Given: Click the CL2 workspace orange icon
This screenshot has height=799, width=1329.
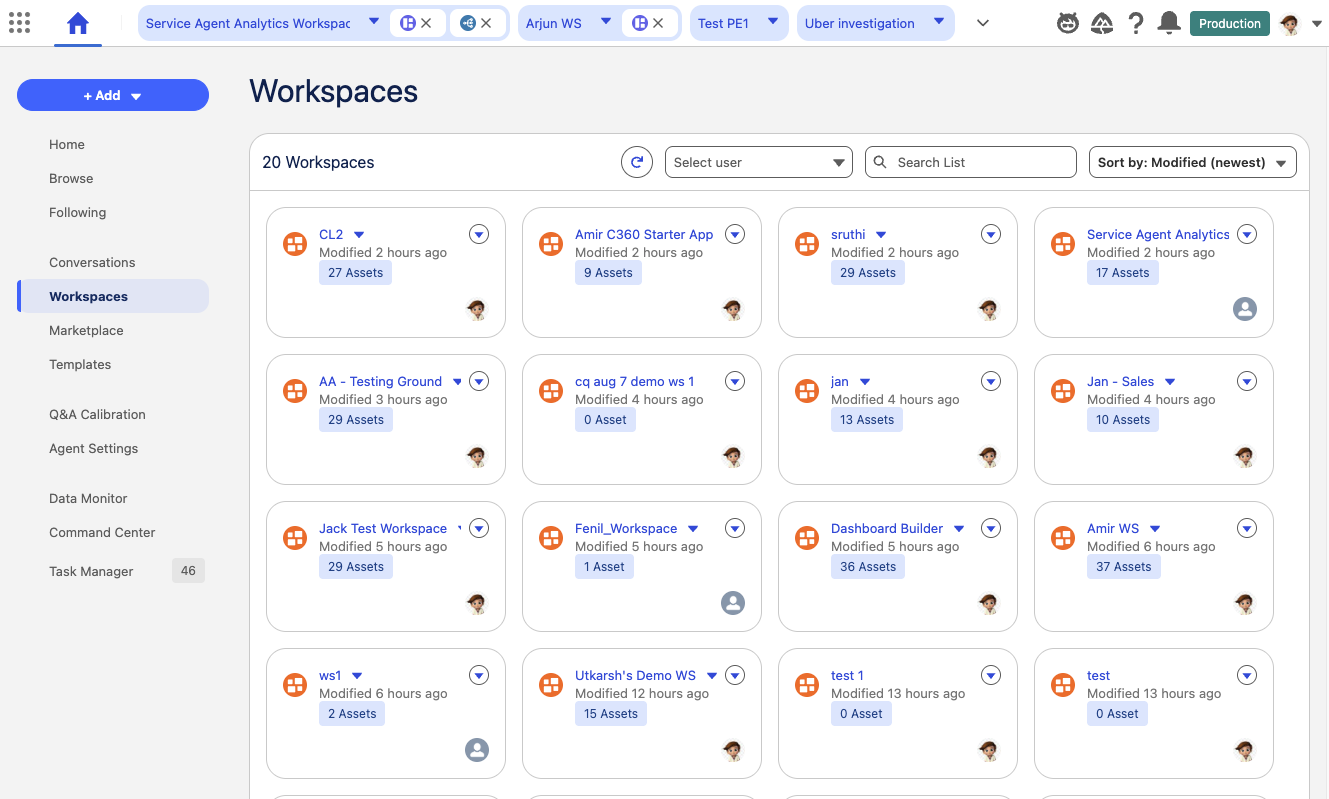Looking at the screenshot, I should click(295, 244).
